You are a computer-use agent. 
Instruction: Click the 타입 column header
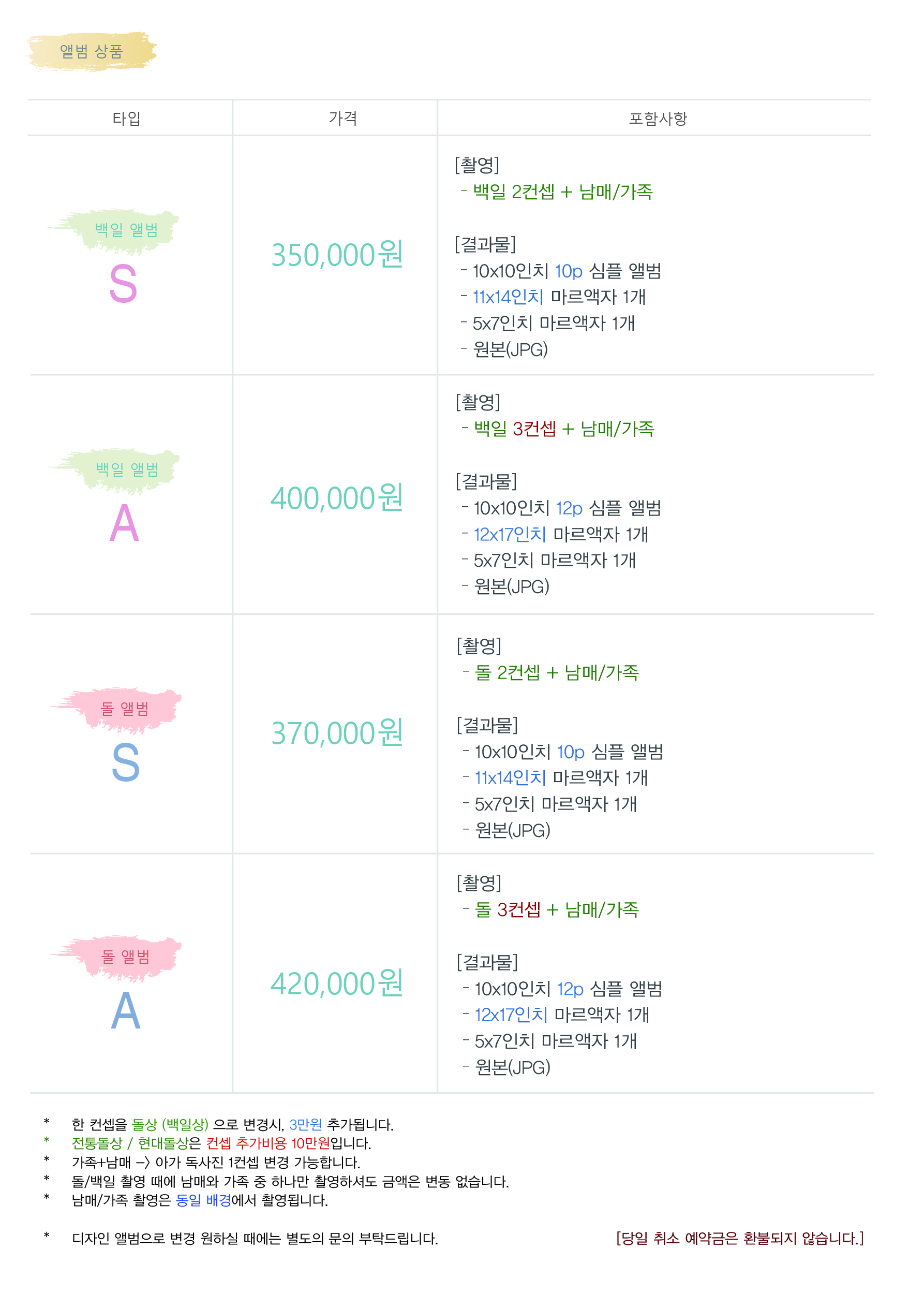pyautogui.click(x=126, y=119)
